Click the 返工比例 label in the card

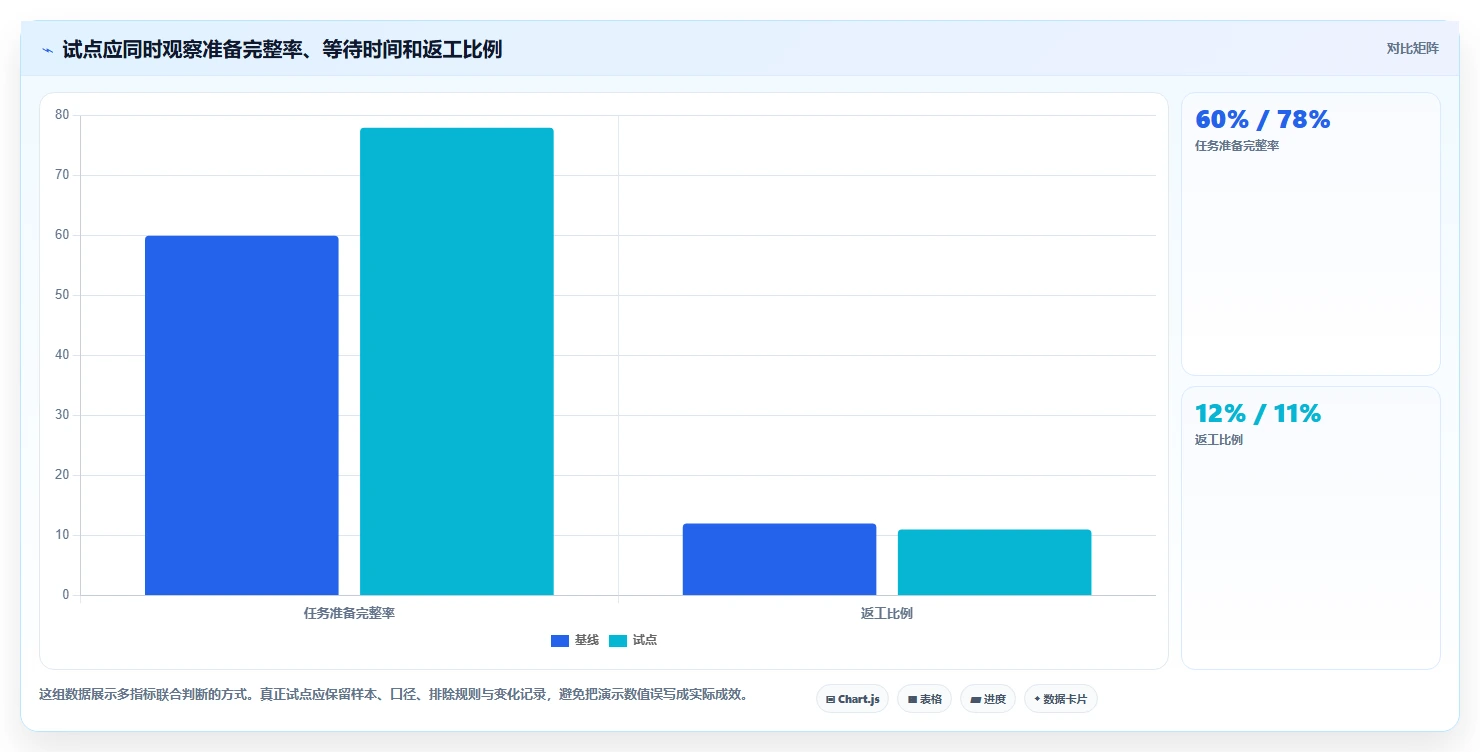tap(1219, 440)
